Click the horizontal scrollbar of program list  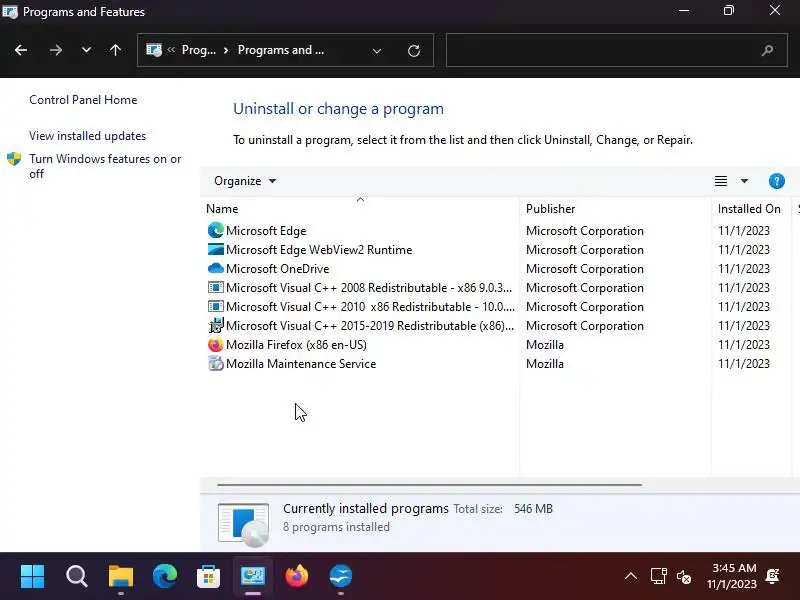point(429,485)
